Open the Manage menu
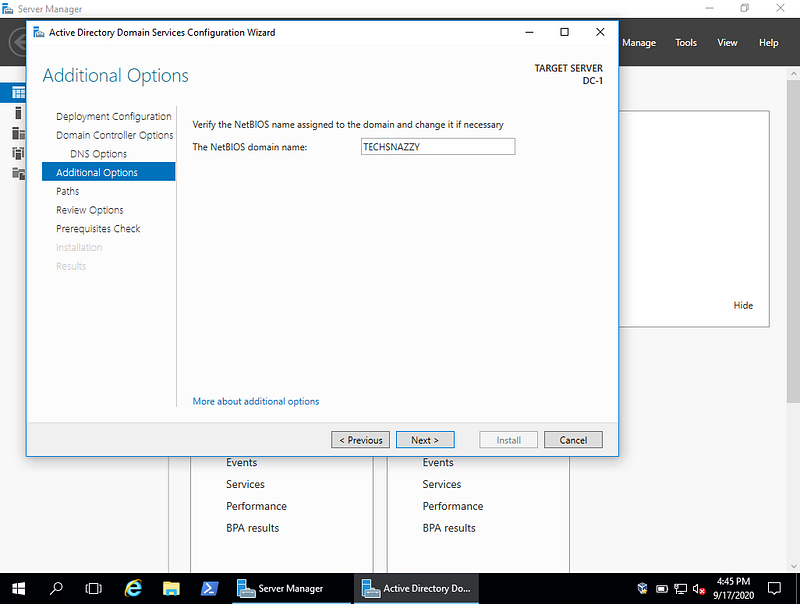Screen dimensions: 800x604 point(639,43)
